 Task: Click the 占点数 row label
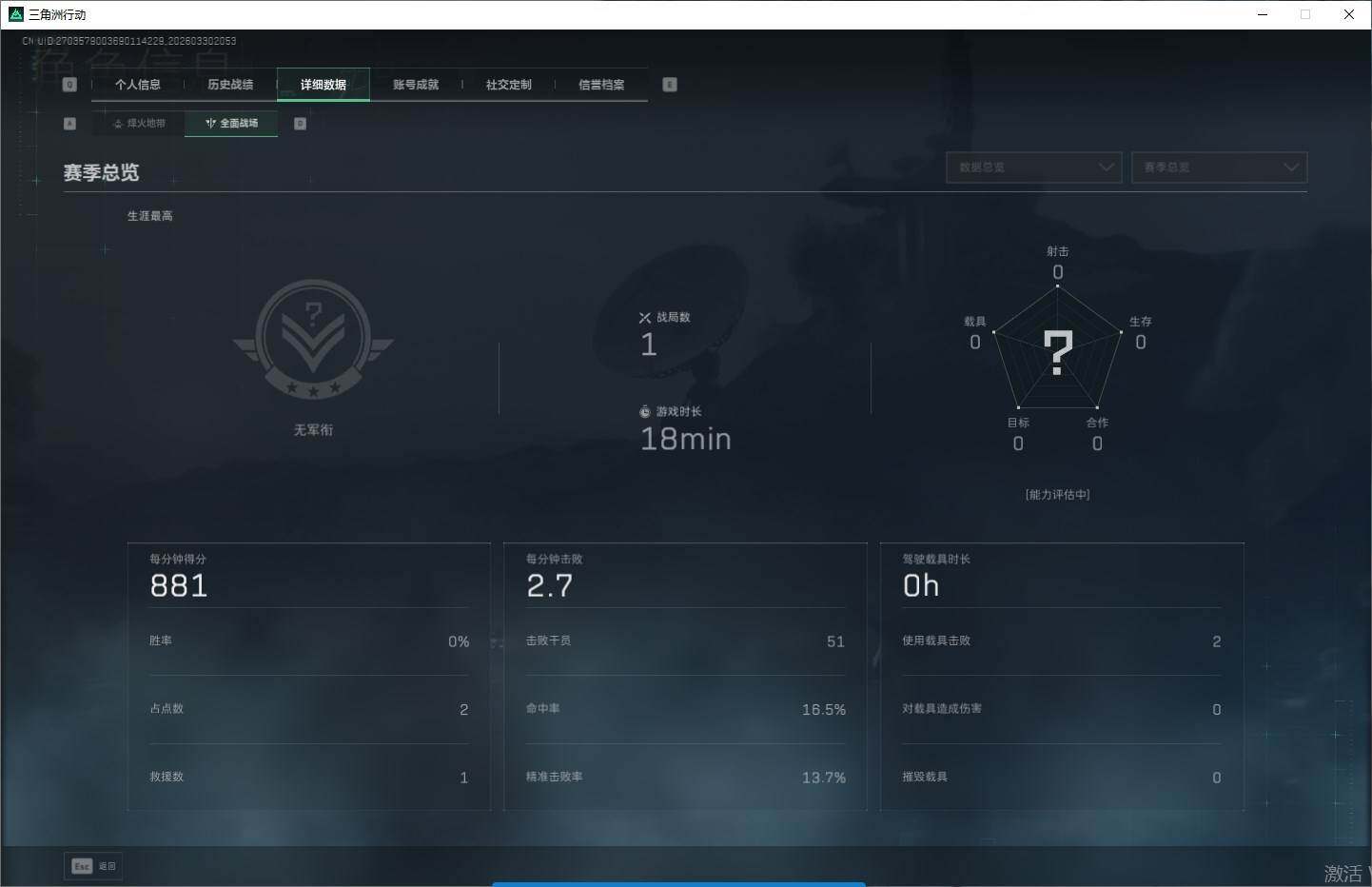167,709
